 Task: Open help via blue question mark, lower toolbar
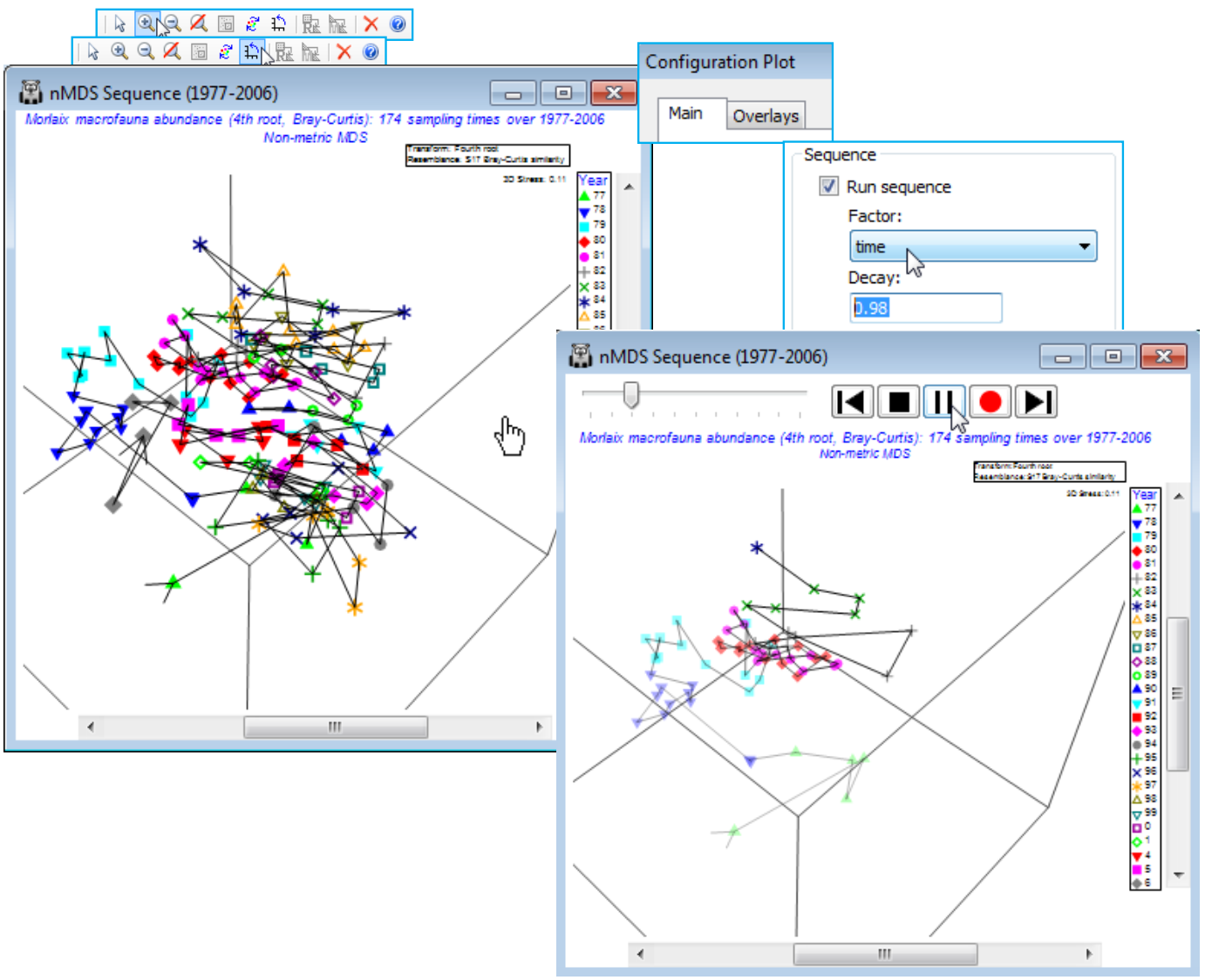pyautogui.click(x=371, y=51)
